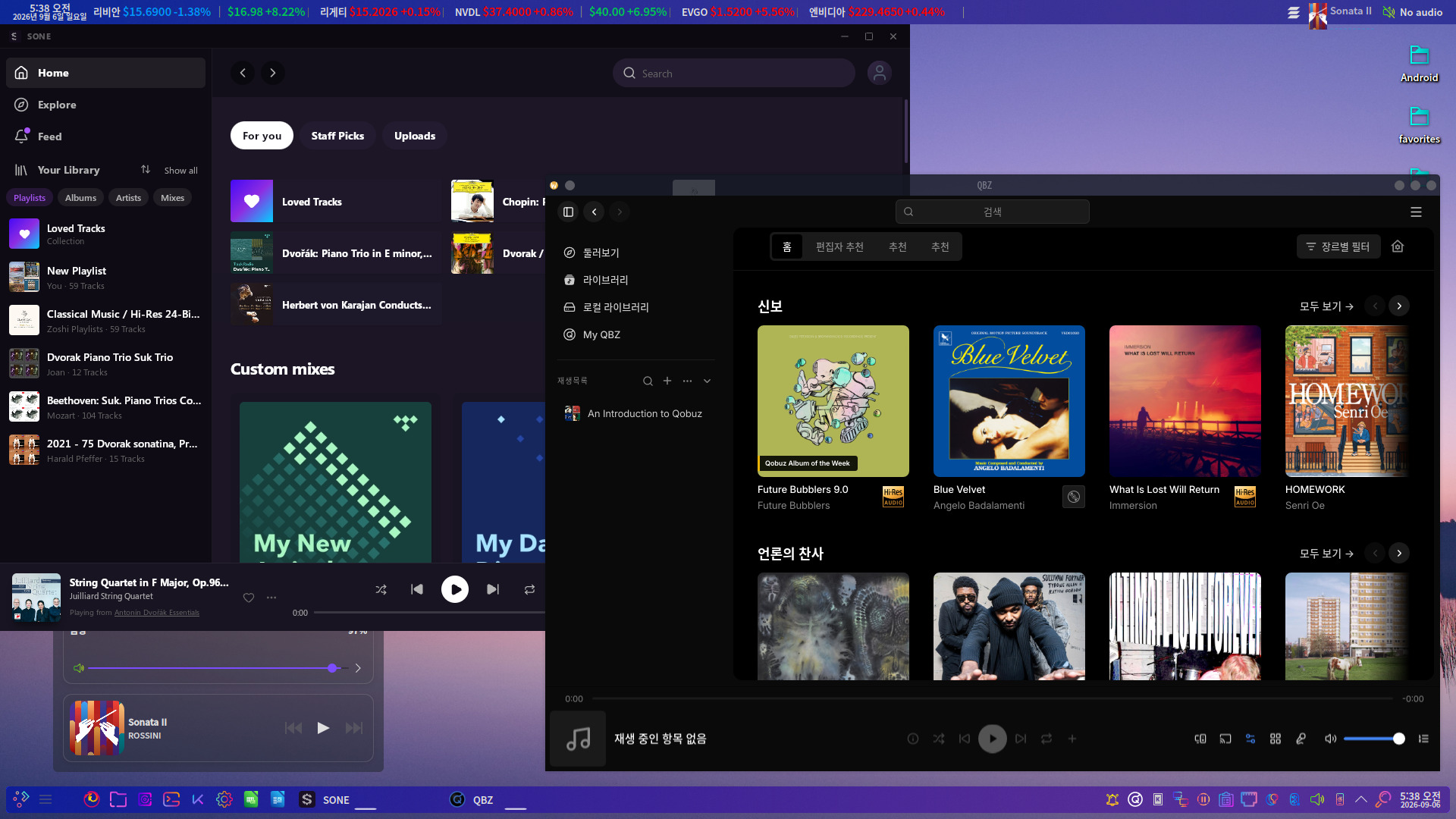
Task: Open the Antonín Dvořák Essentials link
Action: 157,613
